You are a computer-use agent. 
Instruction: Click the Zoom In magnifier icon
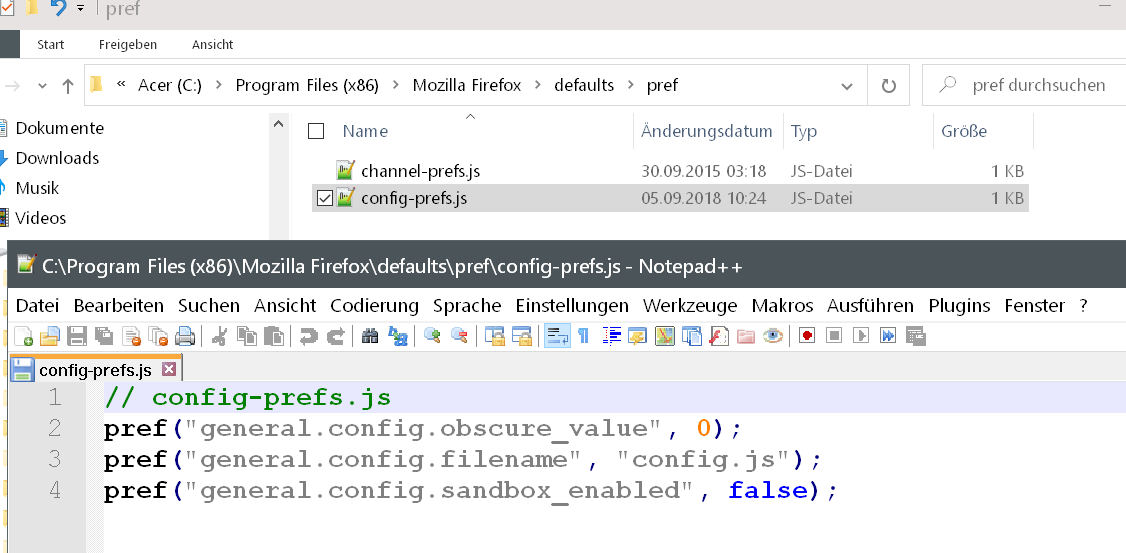tap(432, 335)
